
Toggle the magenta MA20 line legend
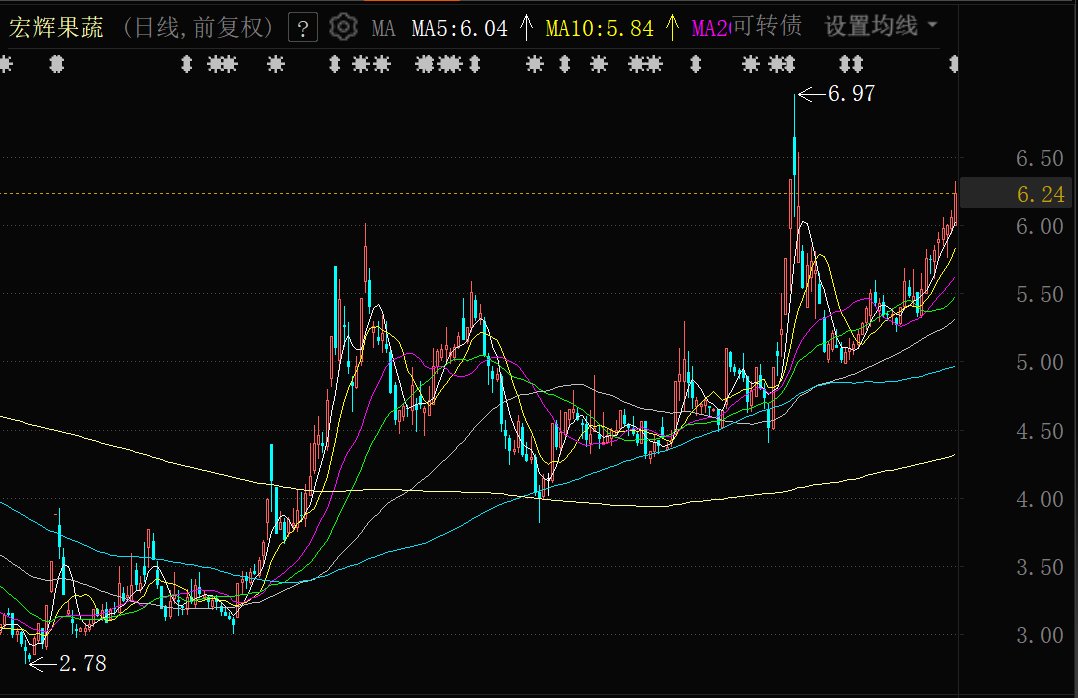click(710, 28)
